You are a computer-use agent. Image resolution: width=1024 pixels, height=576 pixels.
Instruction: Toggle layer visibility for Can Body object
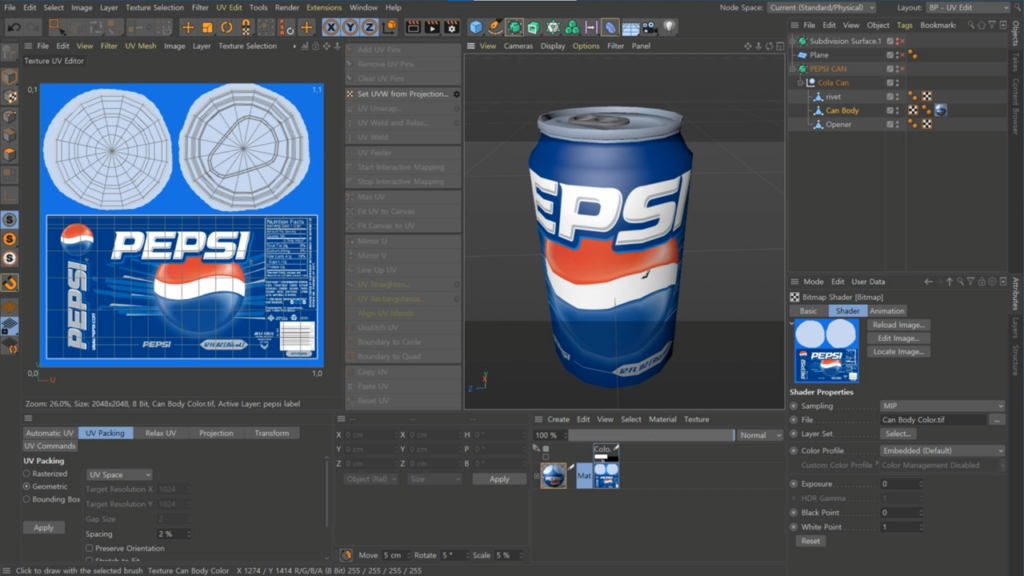pyautogui.click(x=889, y=110)
